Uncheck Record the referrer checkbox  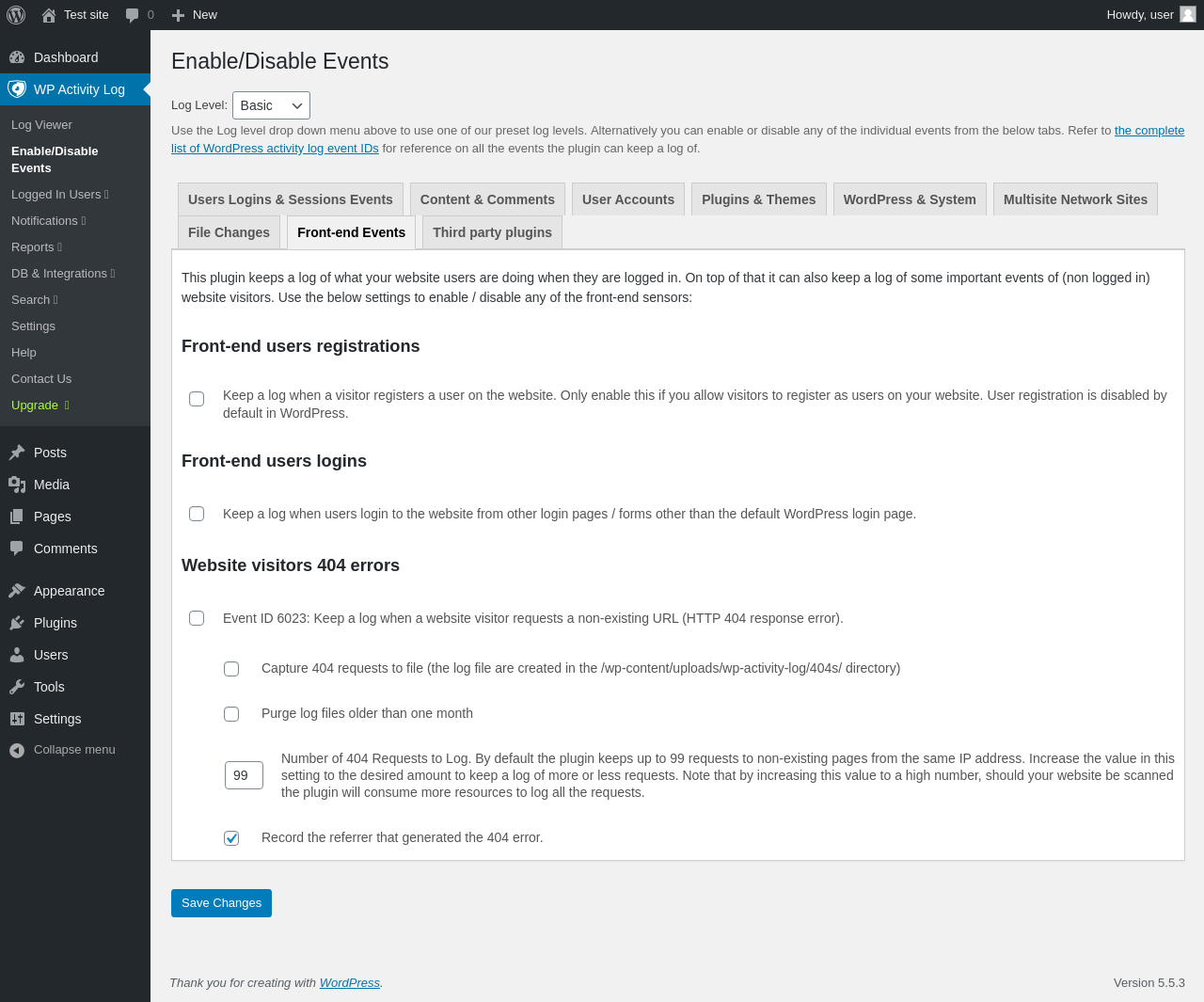click(231, 838)
